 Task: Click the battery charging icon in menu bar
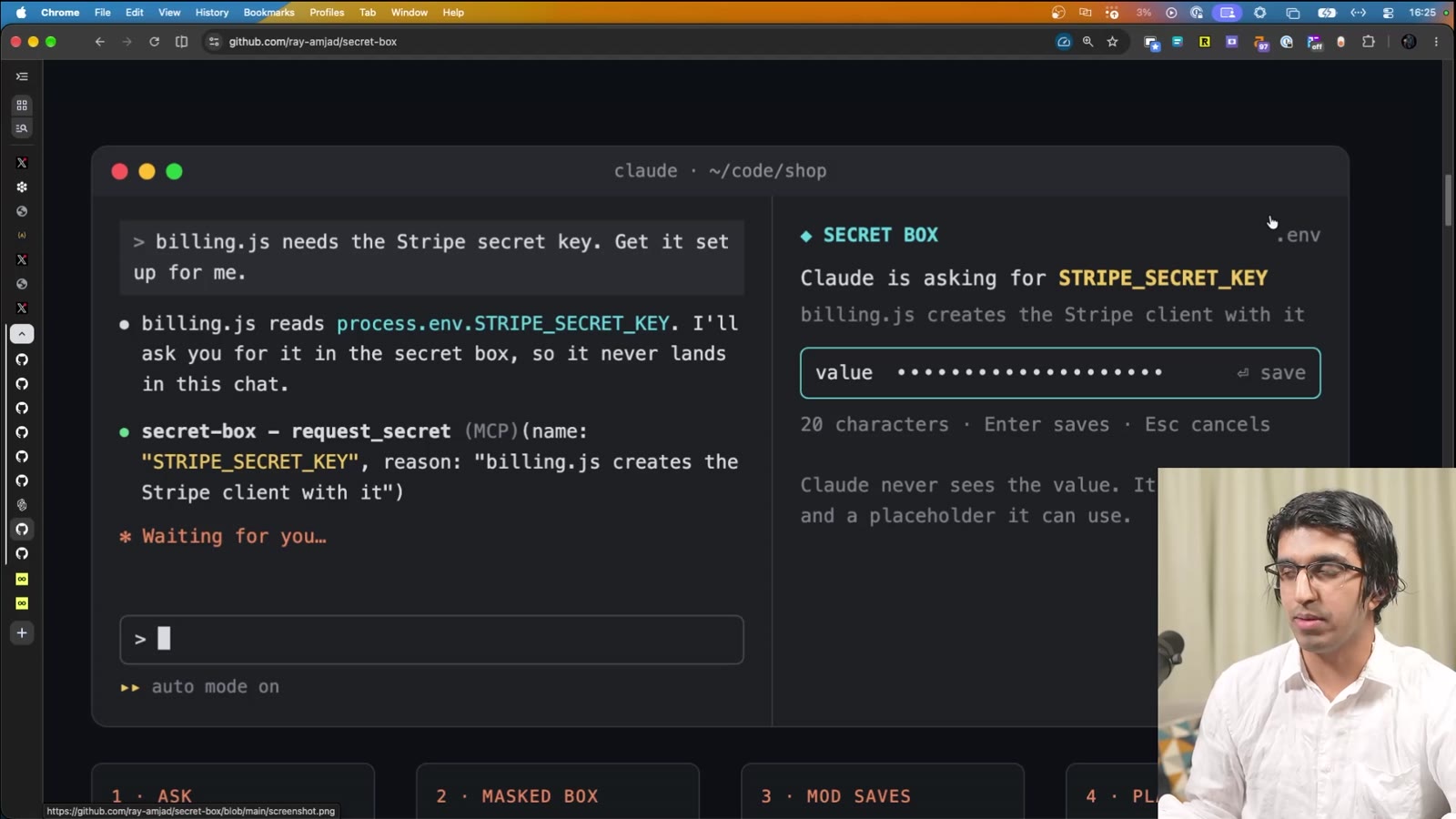click(x=1327, y=13)
